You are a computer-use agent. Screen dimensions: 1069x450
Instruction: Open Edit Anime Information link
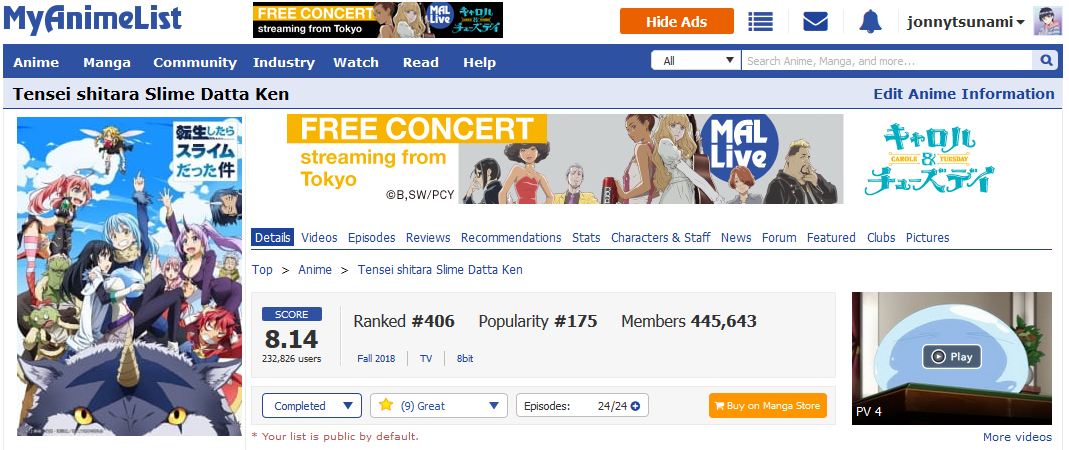click(x=964, y=94)
